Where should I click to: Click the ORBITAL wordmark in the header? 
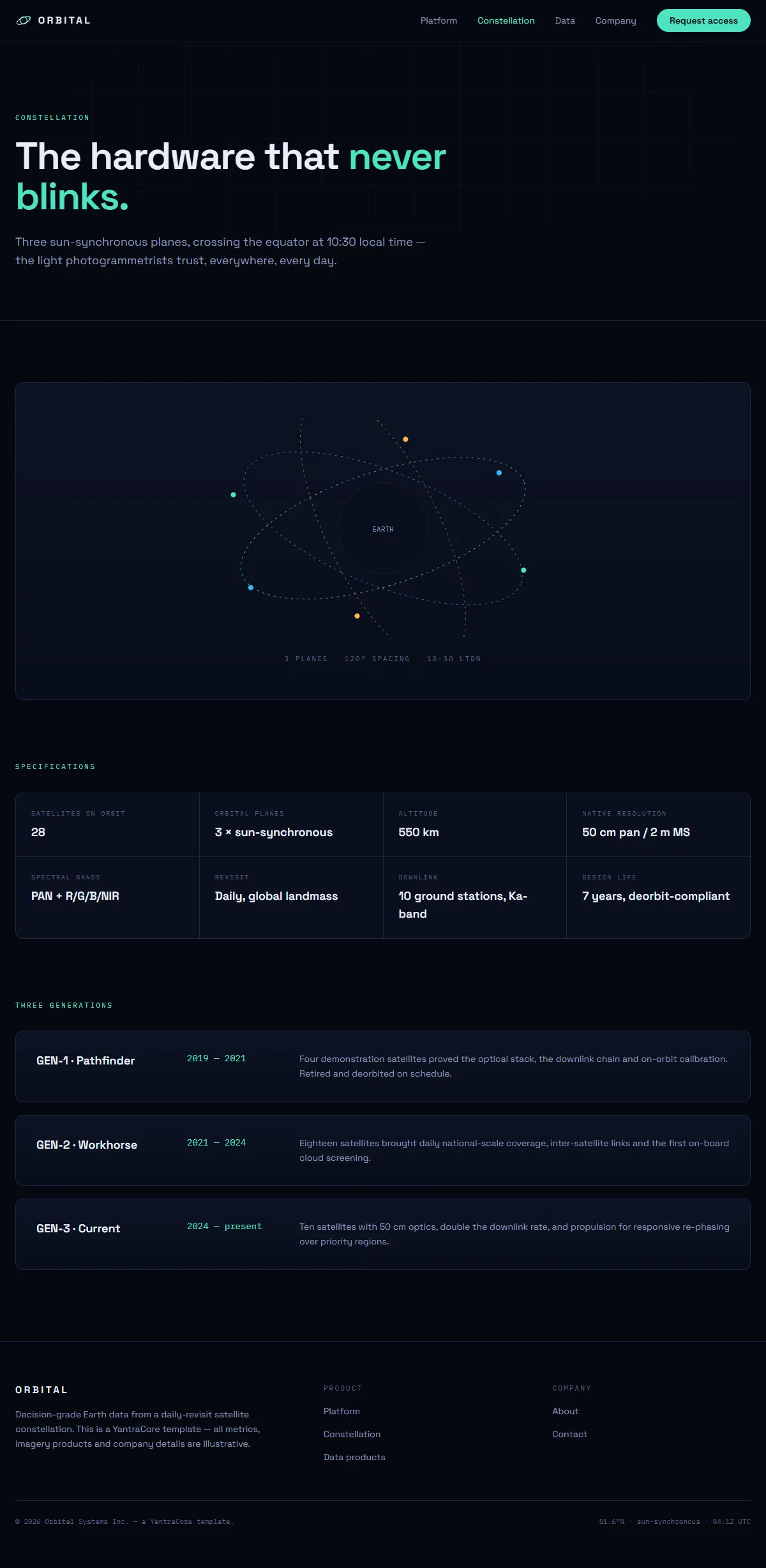tap(64, 20)
